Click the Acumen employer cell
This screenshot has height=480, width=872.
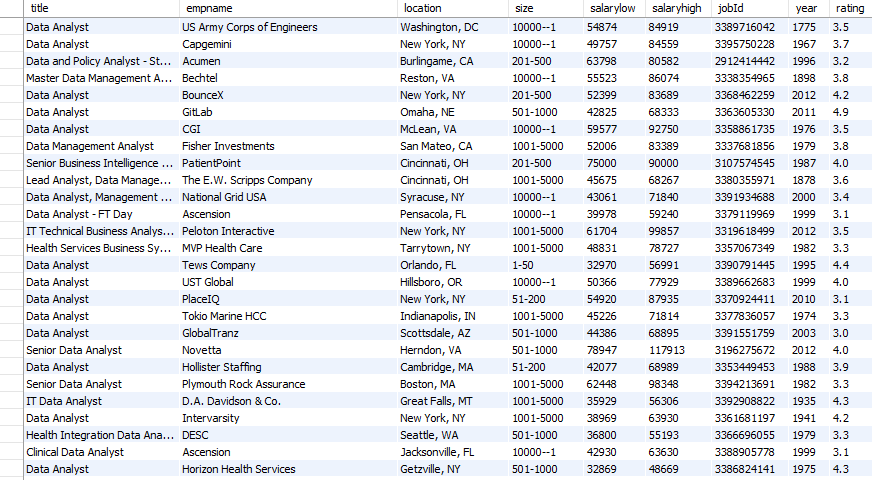pyautogui.click(x=288, y=61)
